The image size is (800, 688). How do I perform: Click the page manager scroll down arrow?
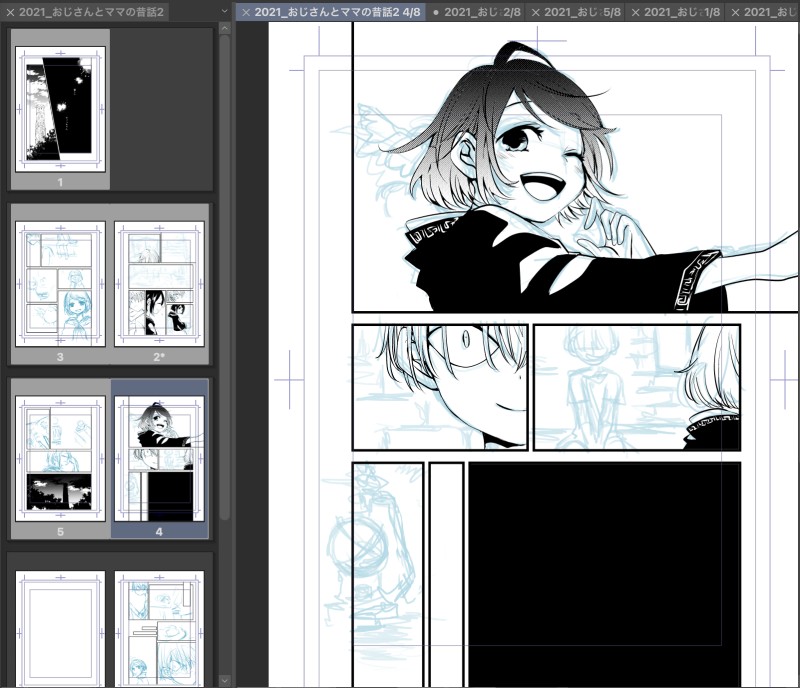225,680
